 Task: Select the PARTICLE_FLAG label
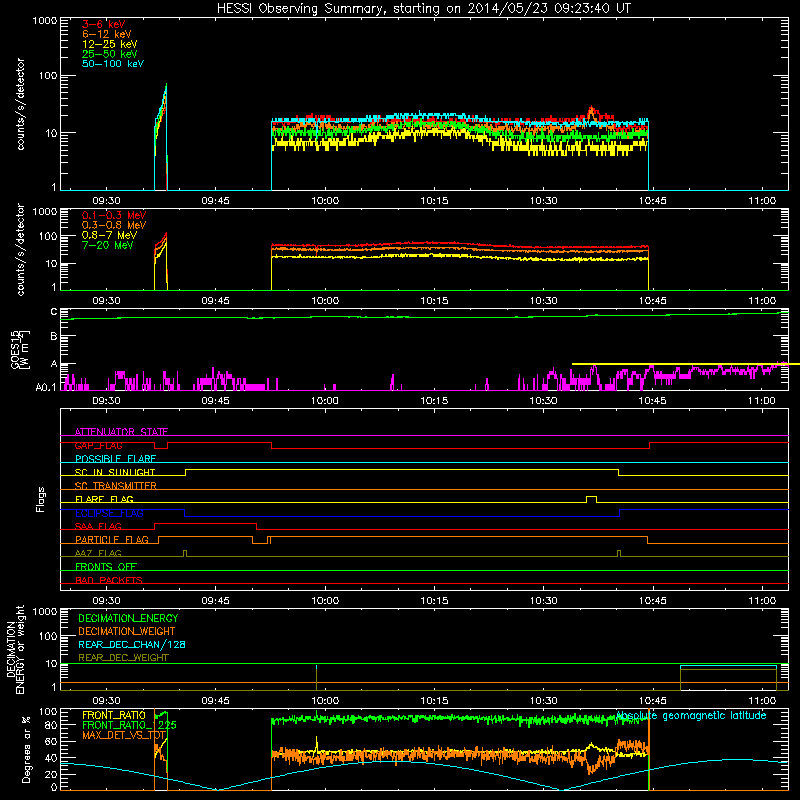tap(112, 539)
